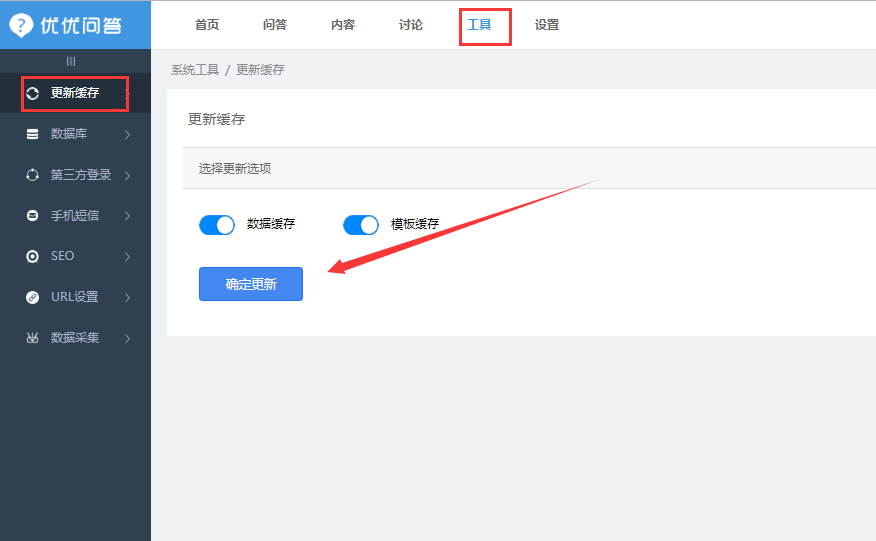This screenshot has height=541, width=876.
Task: Click the 更新缓存 refresh icon in sidebar
Action: [x=32, y=93]
